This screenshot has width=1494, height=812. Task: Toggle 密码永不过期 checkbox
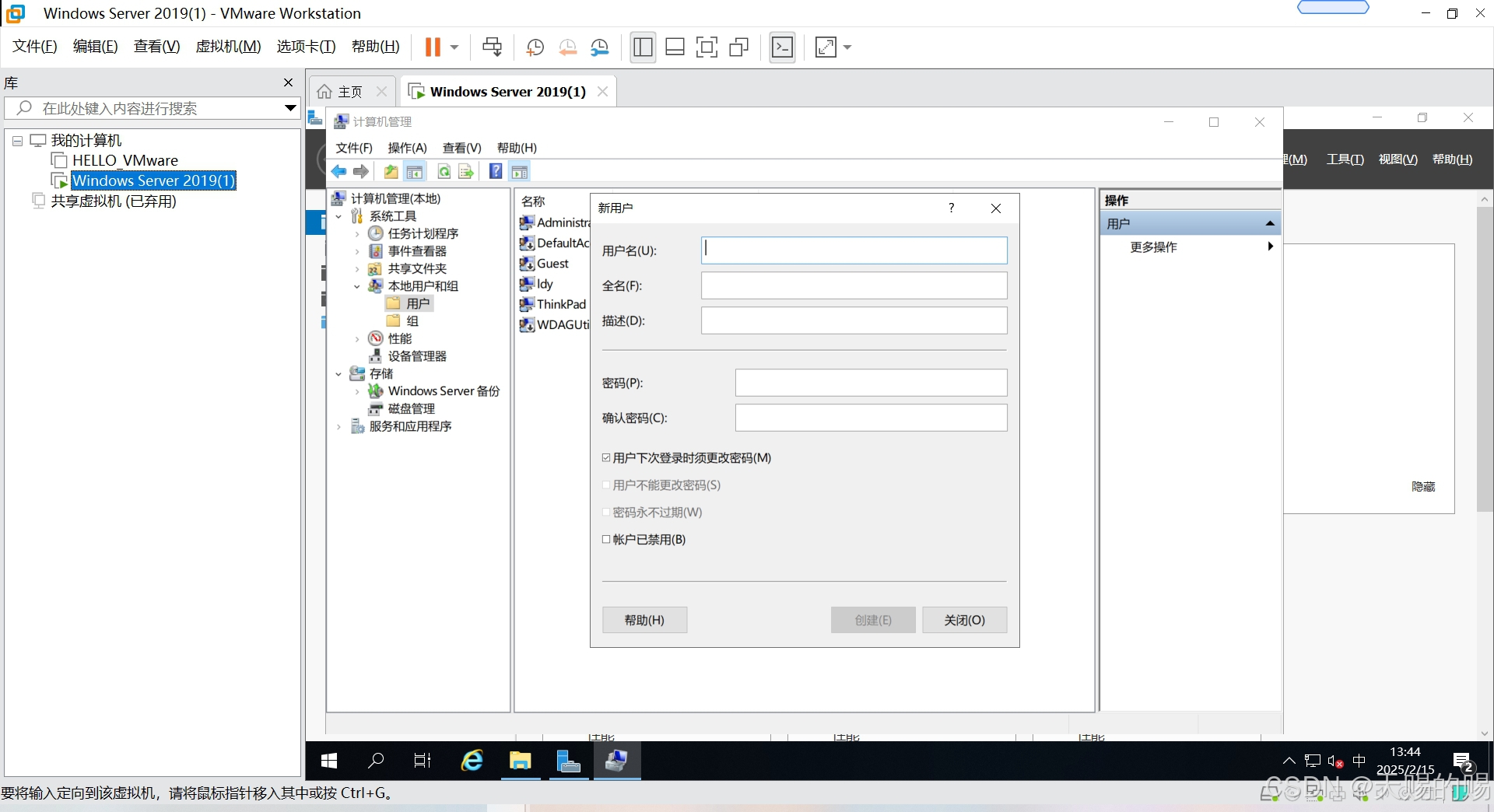point(606,513)
